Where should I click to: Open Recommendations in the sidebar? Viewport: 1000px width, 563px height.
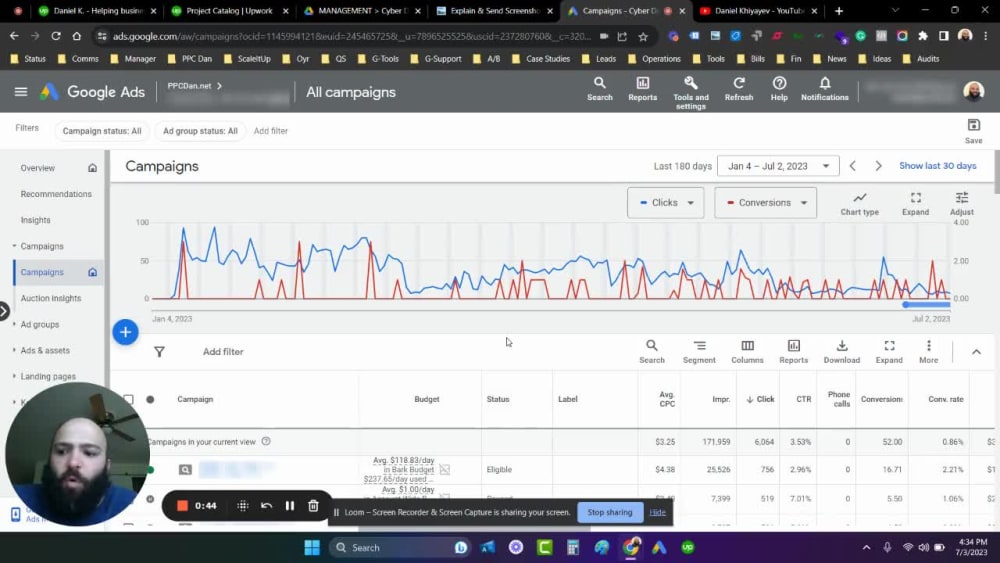56,194
